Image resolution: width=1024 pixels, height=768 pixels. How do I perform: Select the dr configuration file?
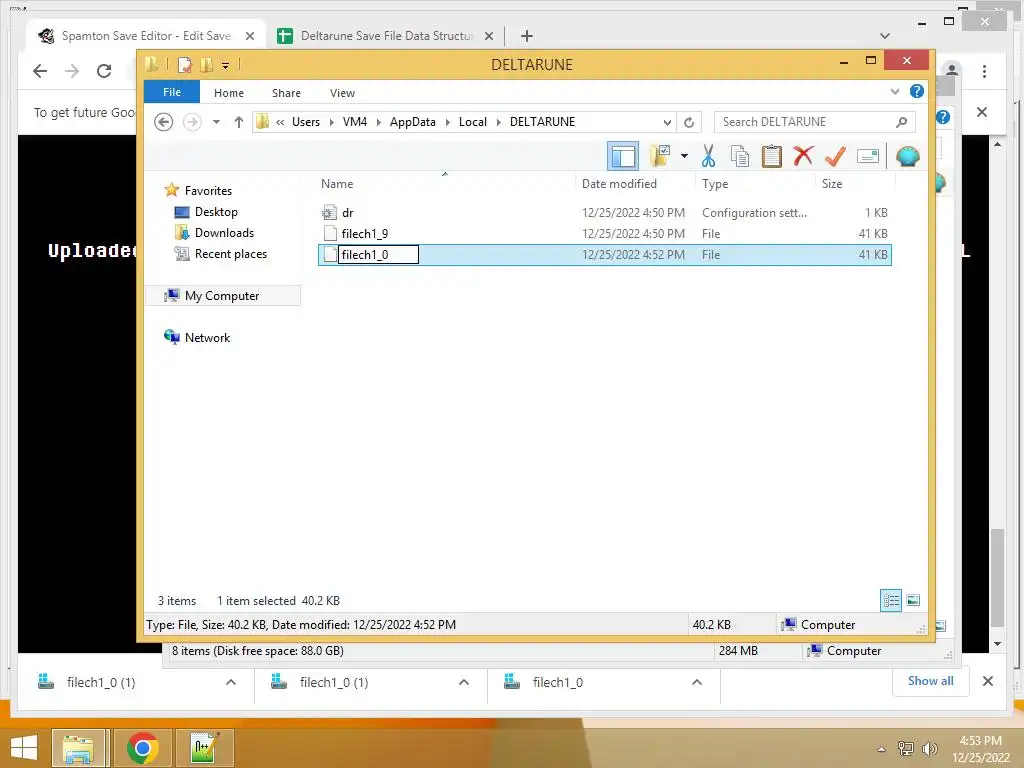605,213
